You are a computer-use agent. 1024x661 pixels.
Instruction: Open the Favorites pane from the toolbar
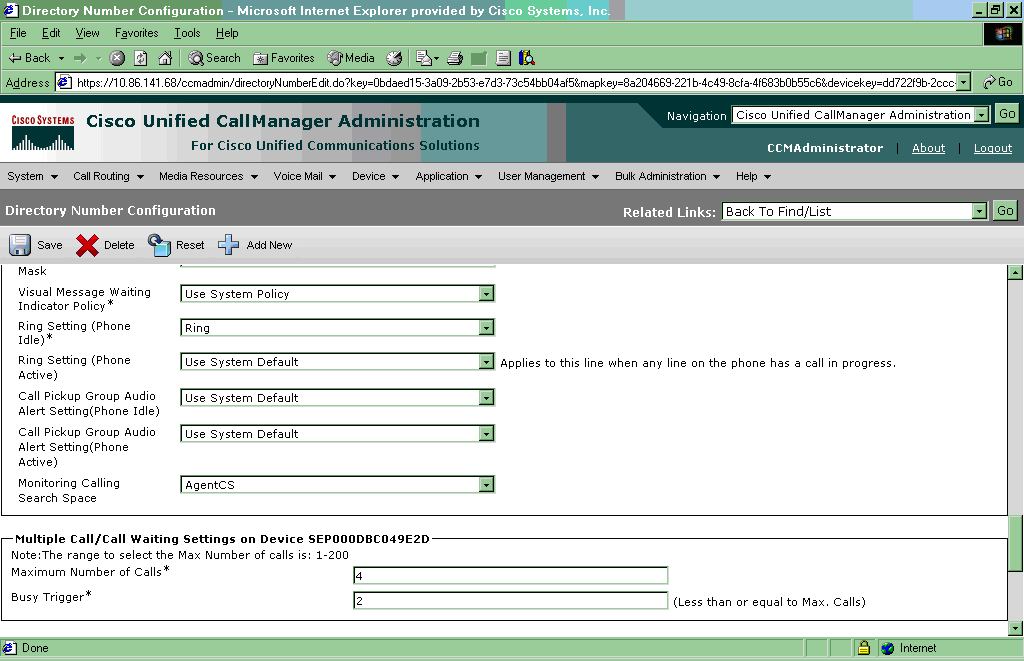tap(283, 58)
